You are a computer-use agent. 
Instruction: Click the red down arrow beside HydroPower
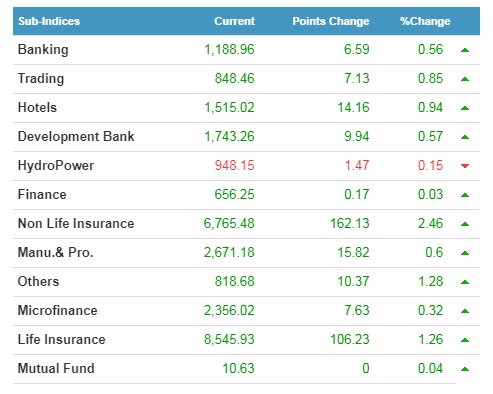pyautogui.click(x=465, y=166)
